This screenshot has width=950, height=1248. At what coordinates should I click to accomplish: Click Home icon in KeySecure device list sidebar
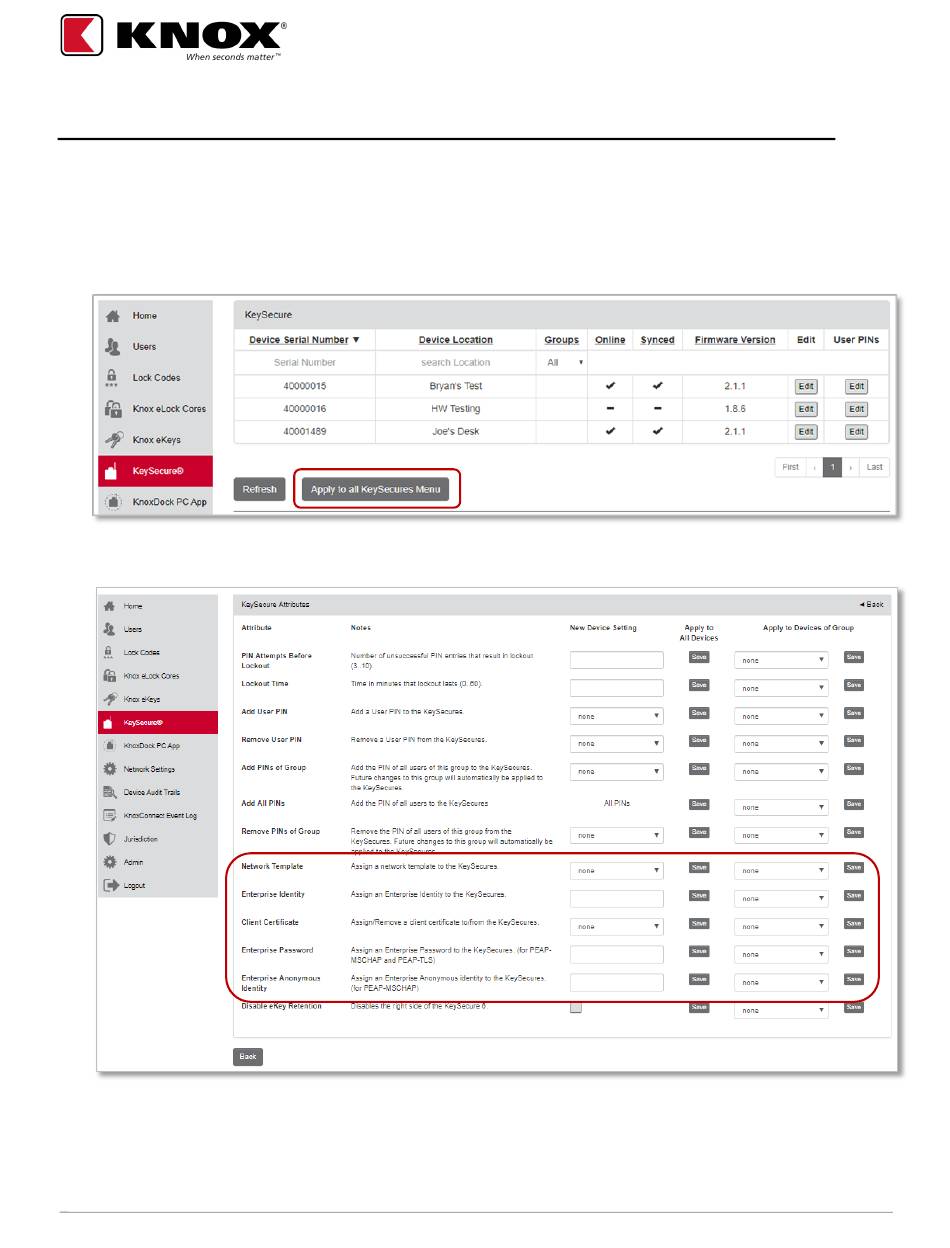point(113,316)
